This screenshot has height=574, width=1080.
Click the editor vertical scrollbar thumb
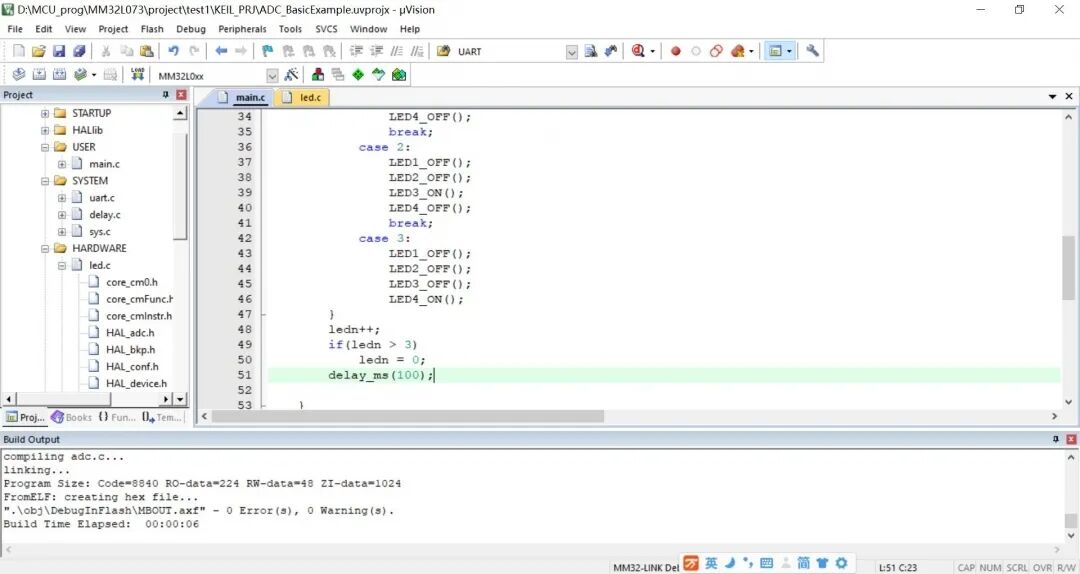click(1068, 268)
